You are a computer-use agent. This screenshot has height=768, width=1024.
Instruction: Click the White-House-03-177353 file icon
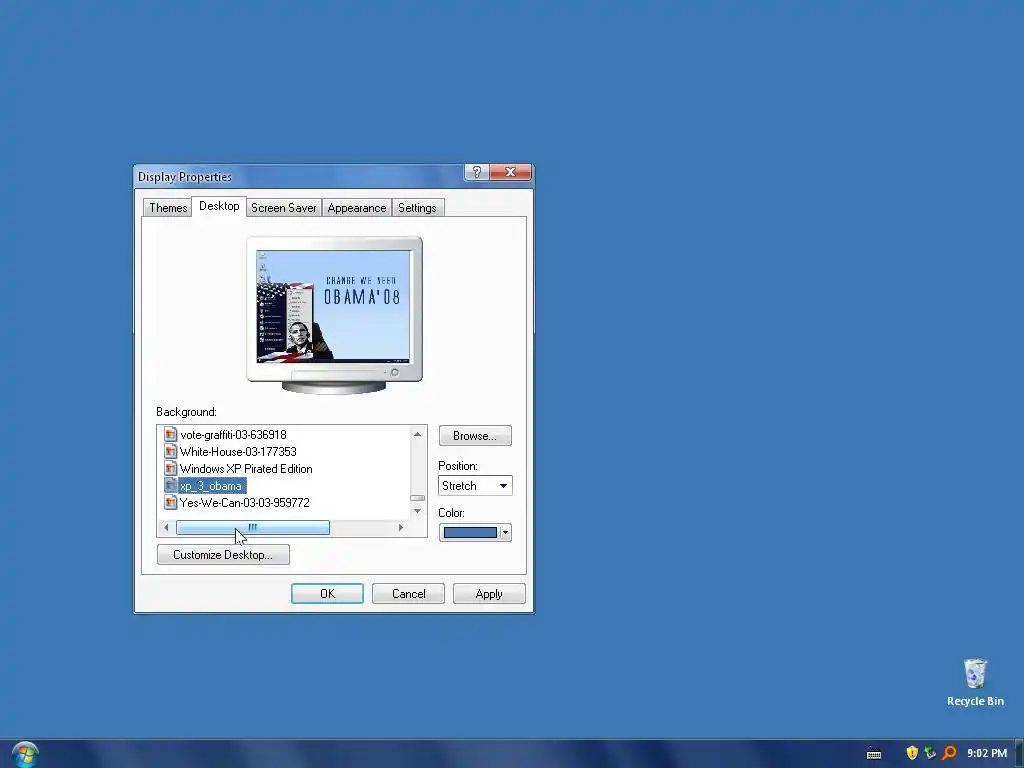click(170, 451)
